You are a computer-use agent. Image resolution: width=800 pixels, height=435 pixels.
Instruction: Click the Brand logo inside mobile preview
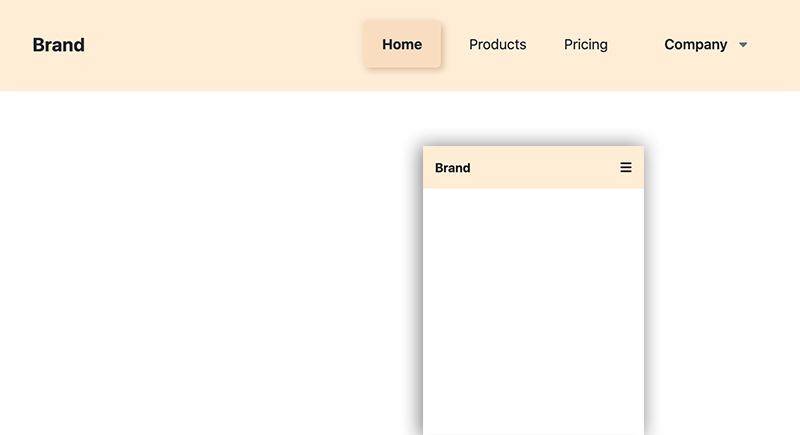coord(453,168)
